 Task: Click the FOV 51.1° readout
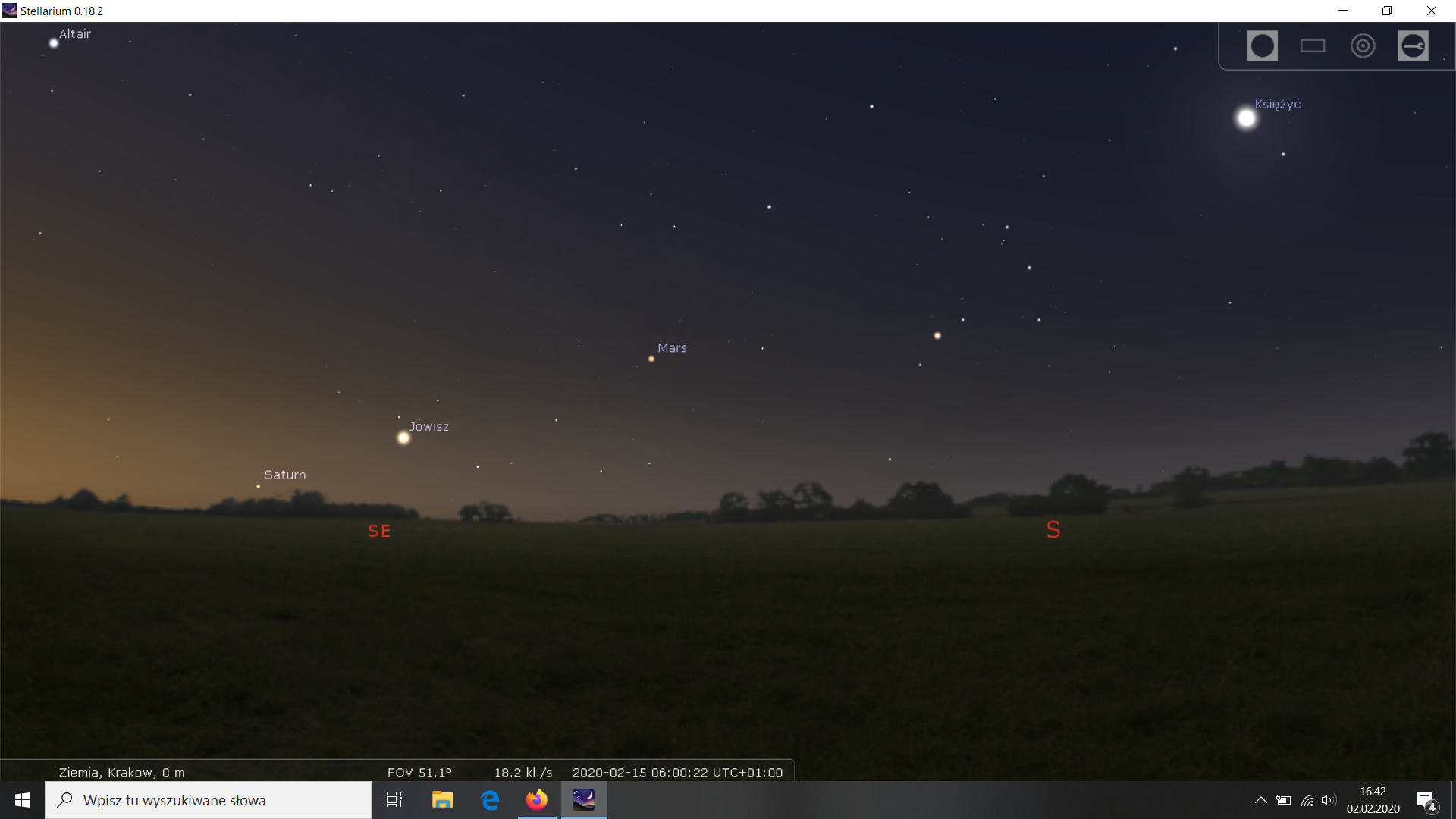[x=419, y=772]
